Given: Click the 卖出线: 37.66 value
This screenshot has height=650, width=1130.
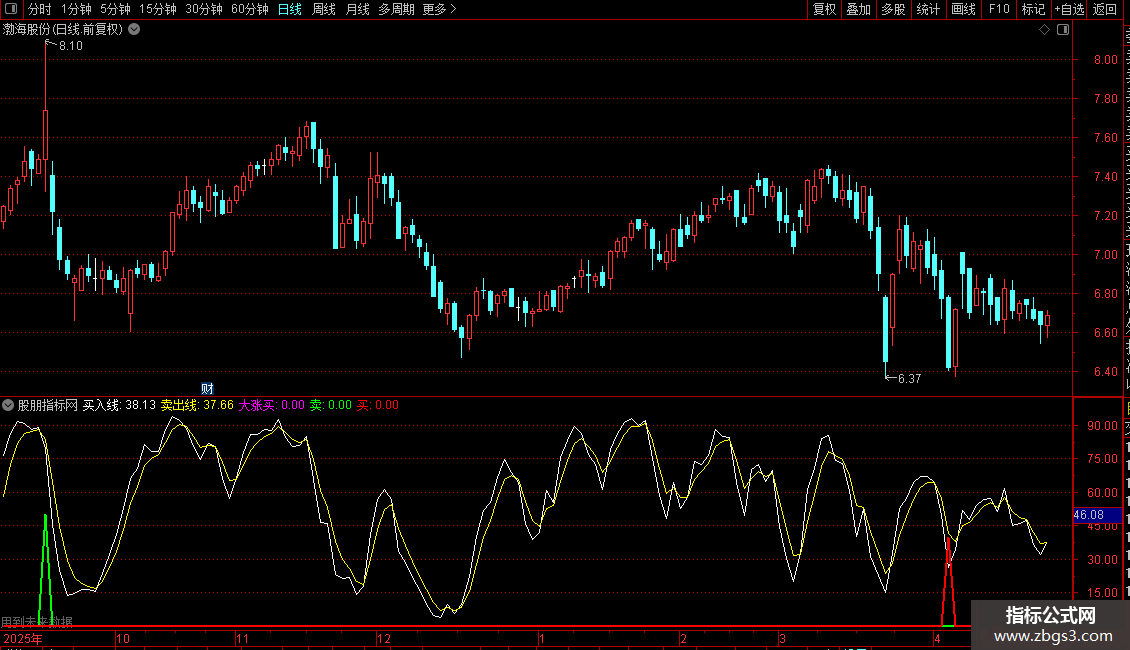Looking at the screenshot, I should pyautogui.click(x=197, y=405).
